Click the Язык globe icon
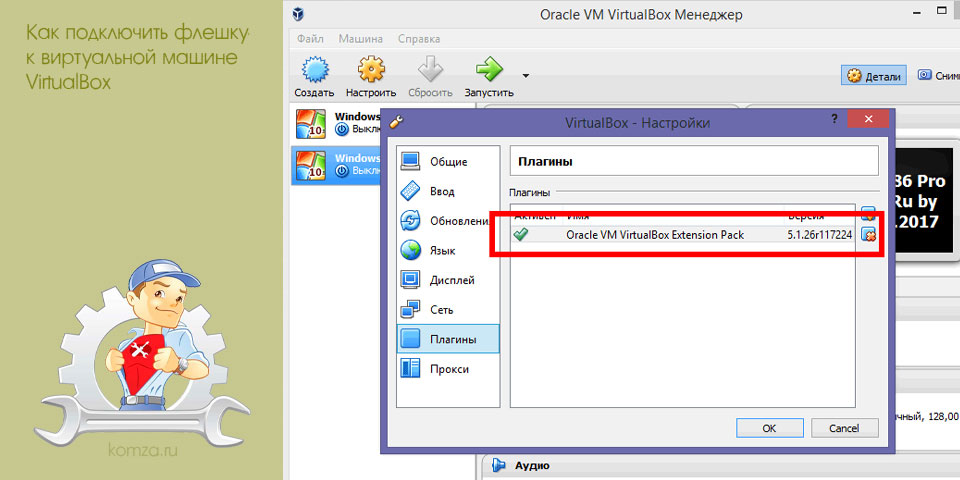Viewport: 960px width, 480px height. click(x=410, y=250)
